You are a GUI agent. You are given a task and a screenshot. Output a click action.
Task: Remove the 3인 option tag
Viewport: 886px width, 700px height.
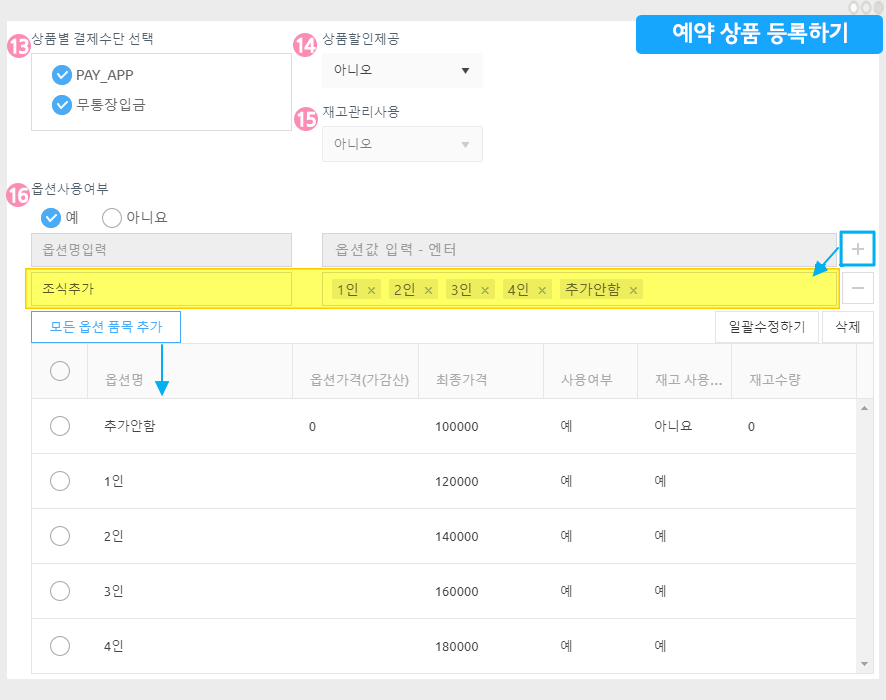(x=486, y=290)
